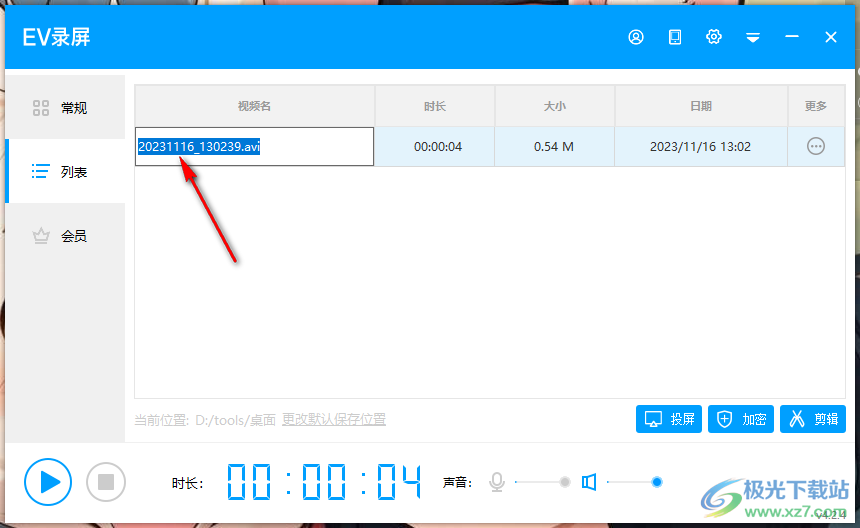Minimize the EV录屏 window
This screenshot has width=860, height=528.
[x=791, y=37]
